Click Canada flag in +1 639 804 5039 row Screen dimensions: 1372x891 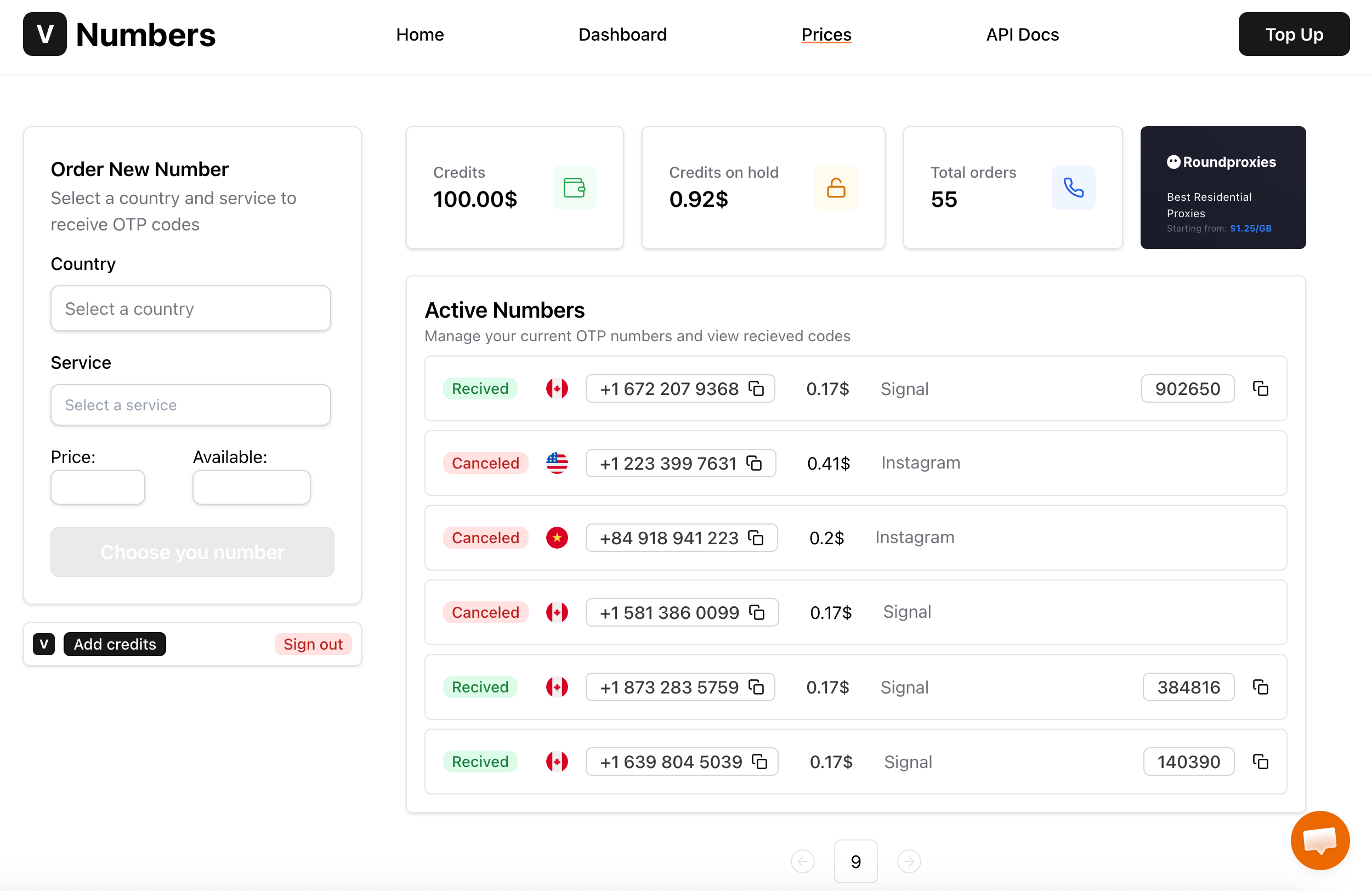(557, 761)
